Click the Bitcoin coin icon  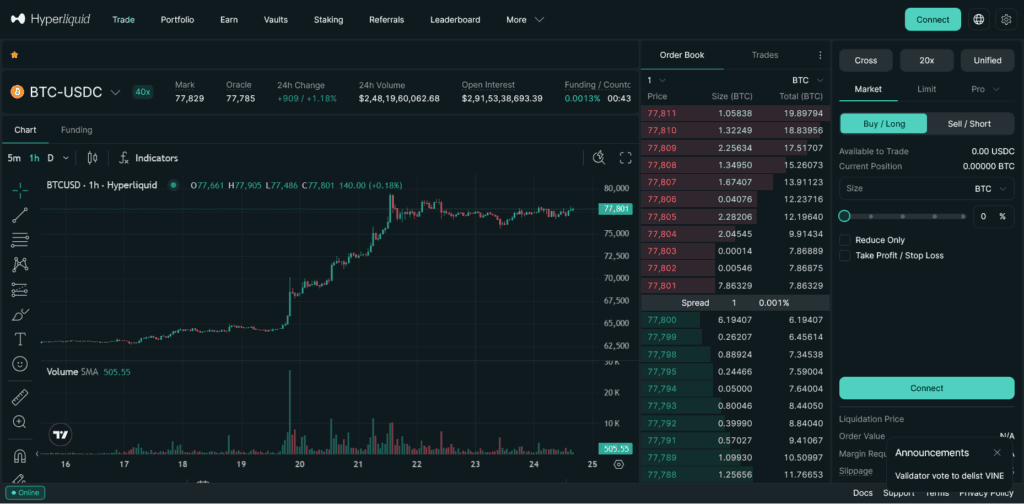click(17, 92)
